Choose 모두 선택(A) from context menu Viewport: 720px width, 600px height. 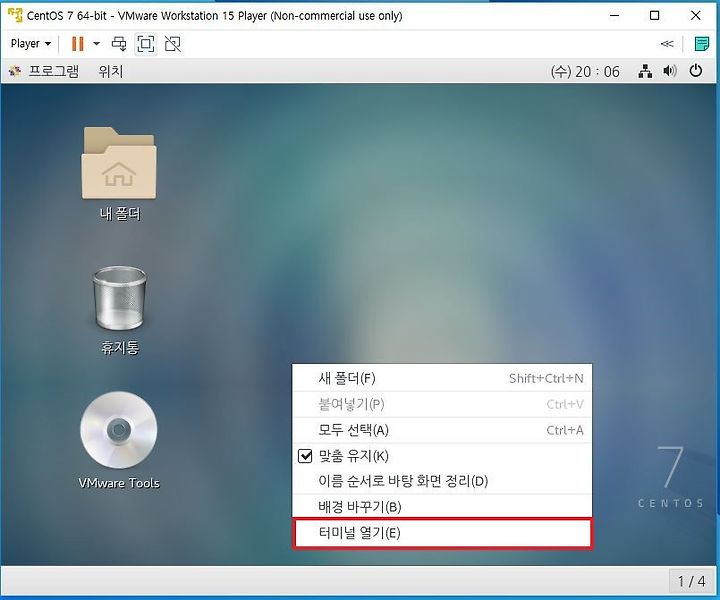pos(442,430)
